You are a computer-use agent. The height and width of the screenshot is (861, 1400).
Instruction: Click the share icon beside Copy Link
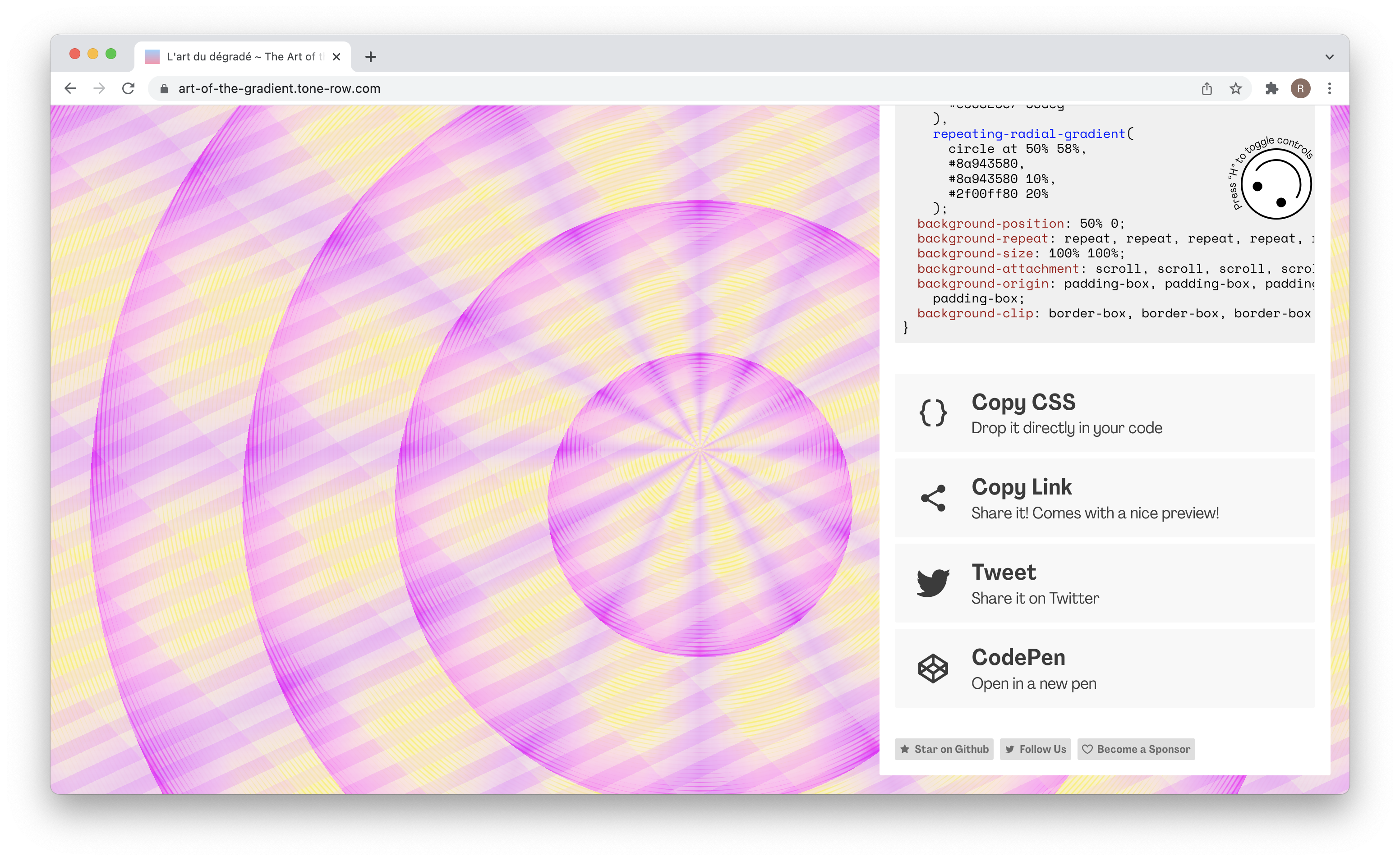coord(932,498)
